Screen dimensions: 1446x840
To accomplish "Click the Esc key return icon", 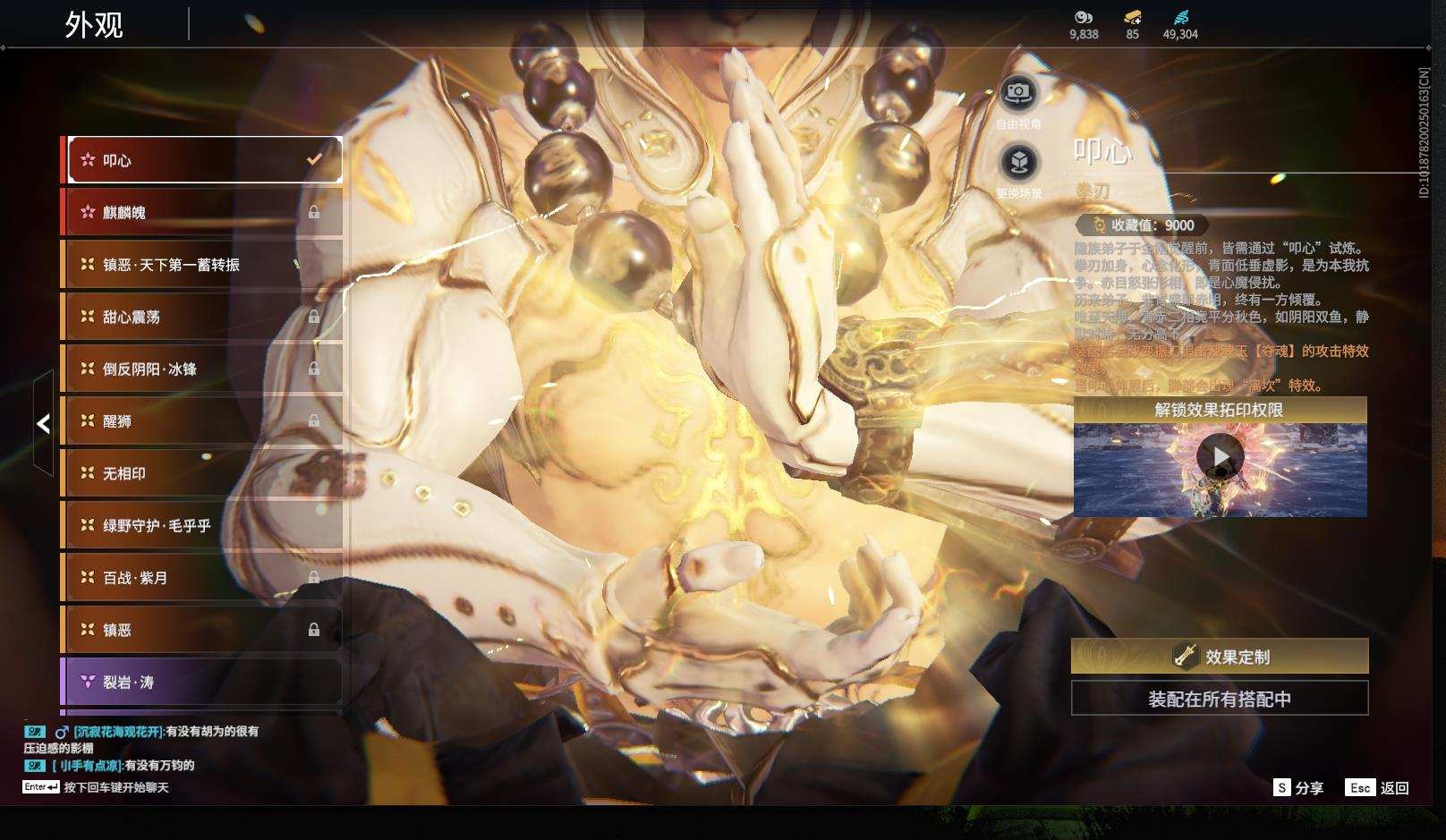I will pos(1359,787).
